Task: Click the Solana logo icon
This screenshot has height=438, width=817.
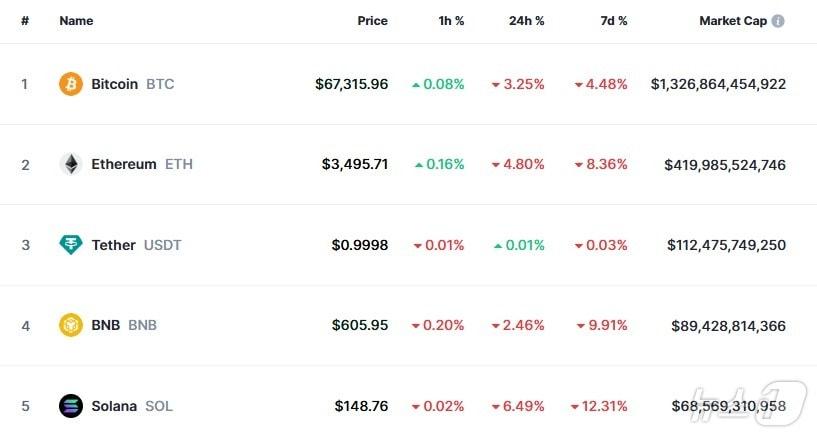Action: tap(71, 406)
